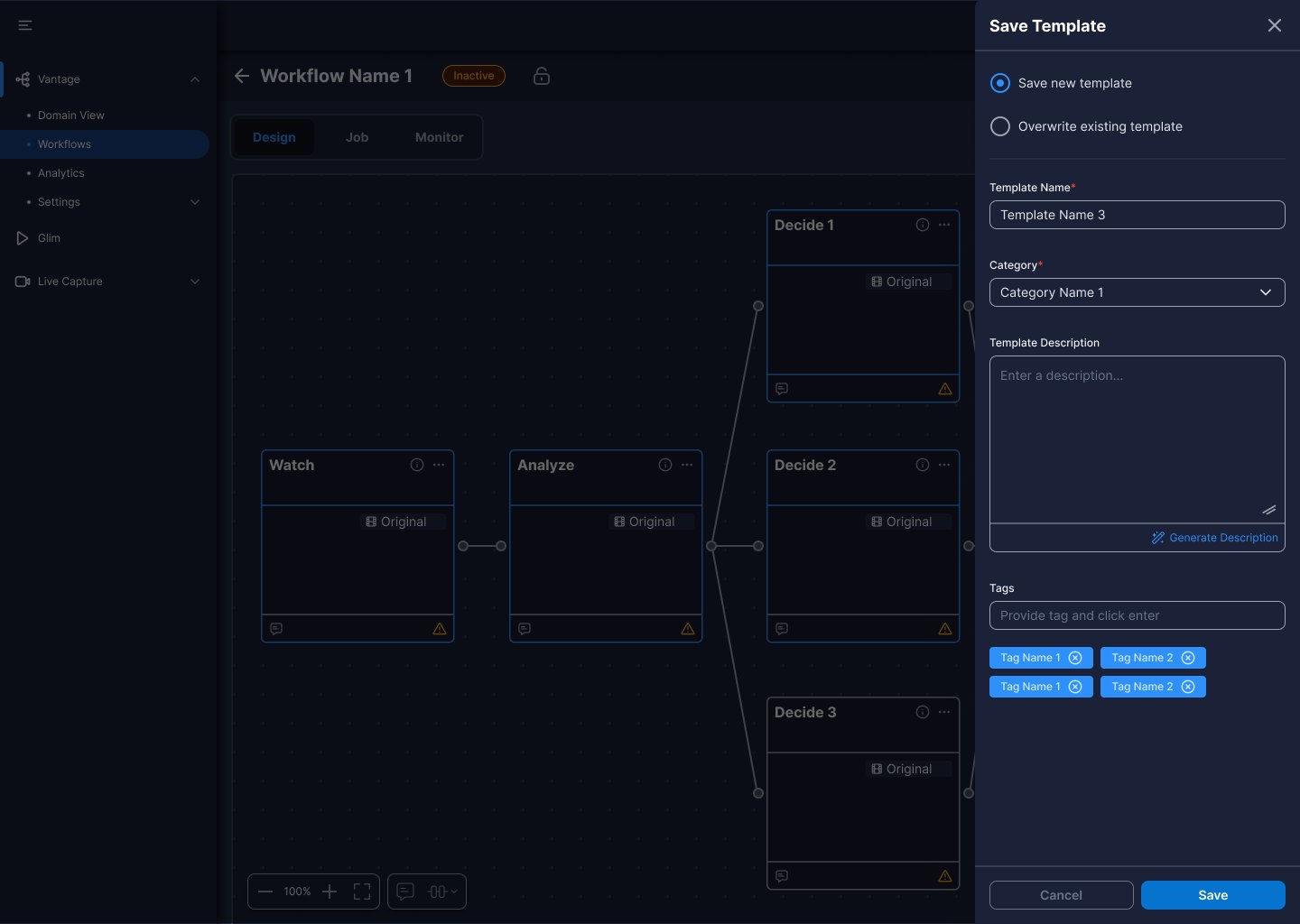Click the warning triangle on Analyze node
1300x924 pixels.
pyautogui.click(x=688, y=629)
